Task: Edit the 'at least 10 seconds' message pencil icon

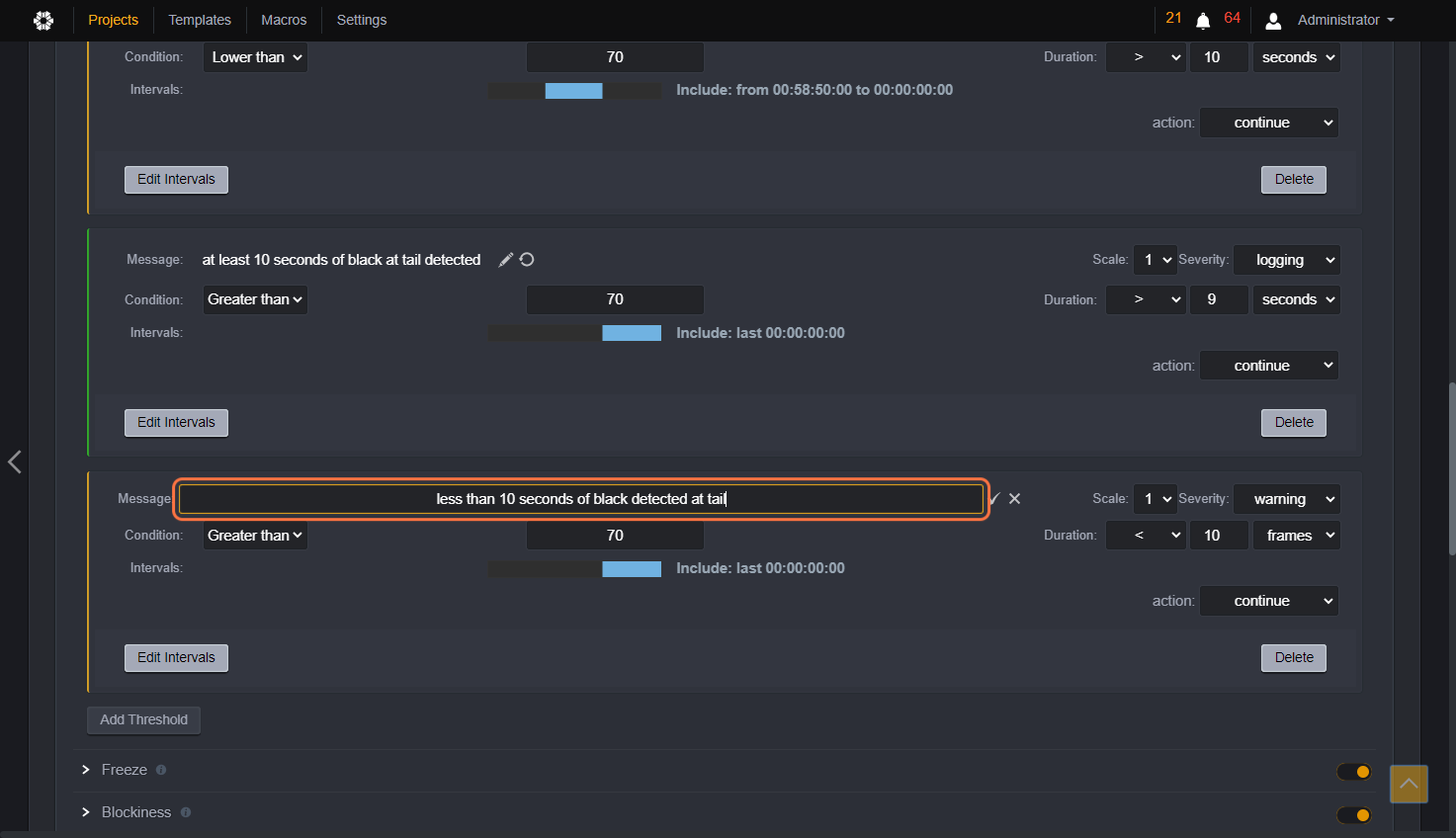Action: tap(505, 260)
